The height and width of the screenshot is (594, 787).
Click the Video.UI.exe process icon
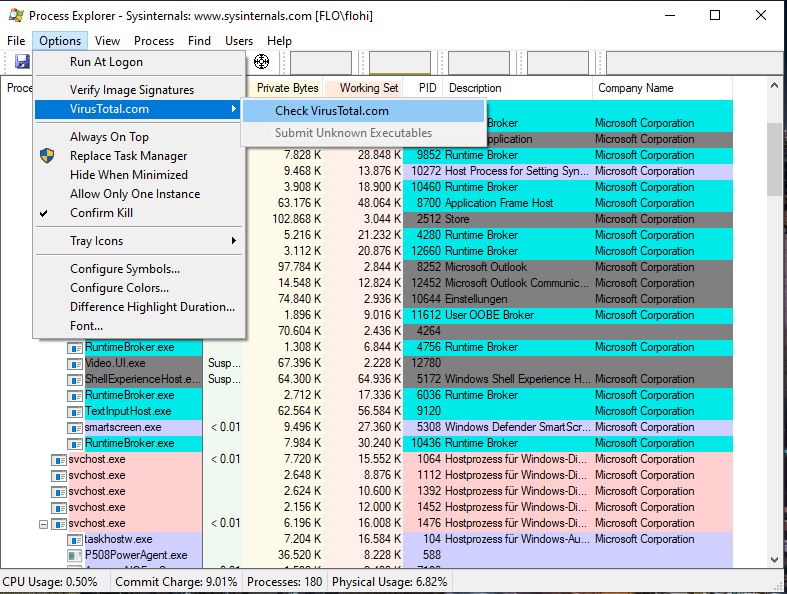tap(75, 364)
